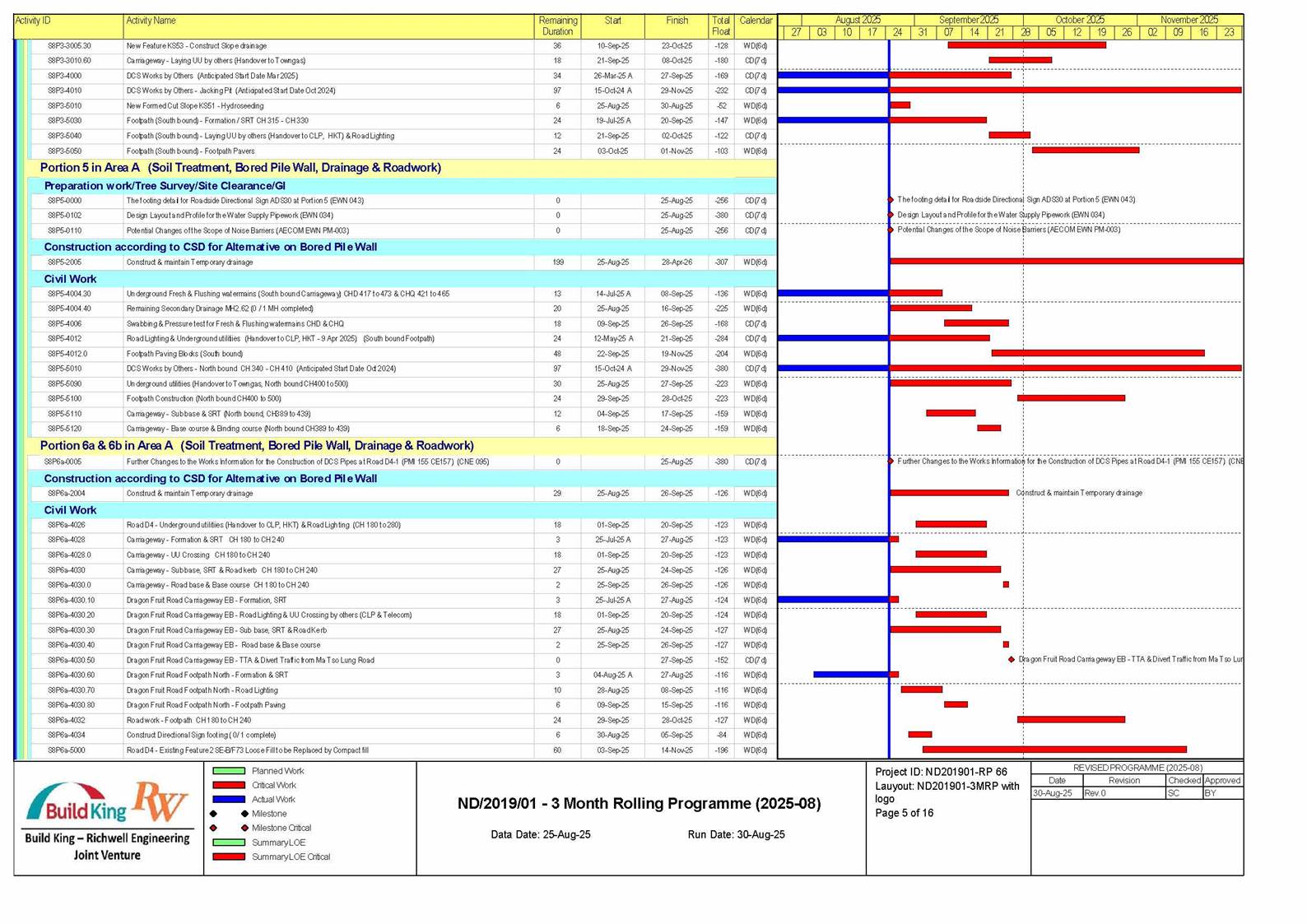
Task: Click the red Gantt bar for S8P6a-4030.80 Footpath Paving
Action: pos(956,704)
